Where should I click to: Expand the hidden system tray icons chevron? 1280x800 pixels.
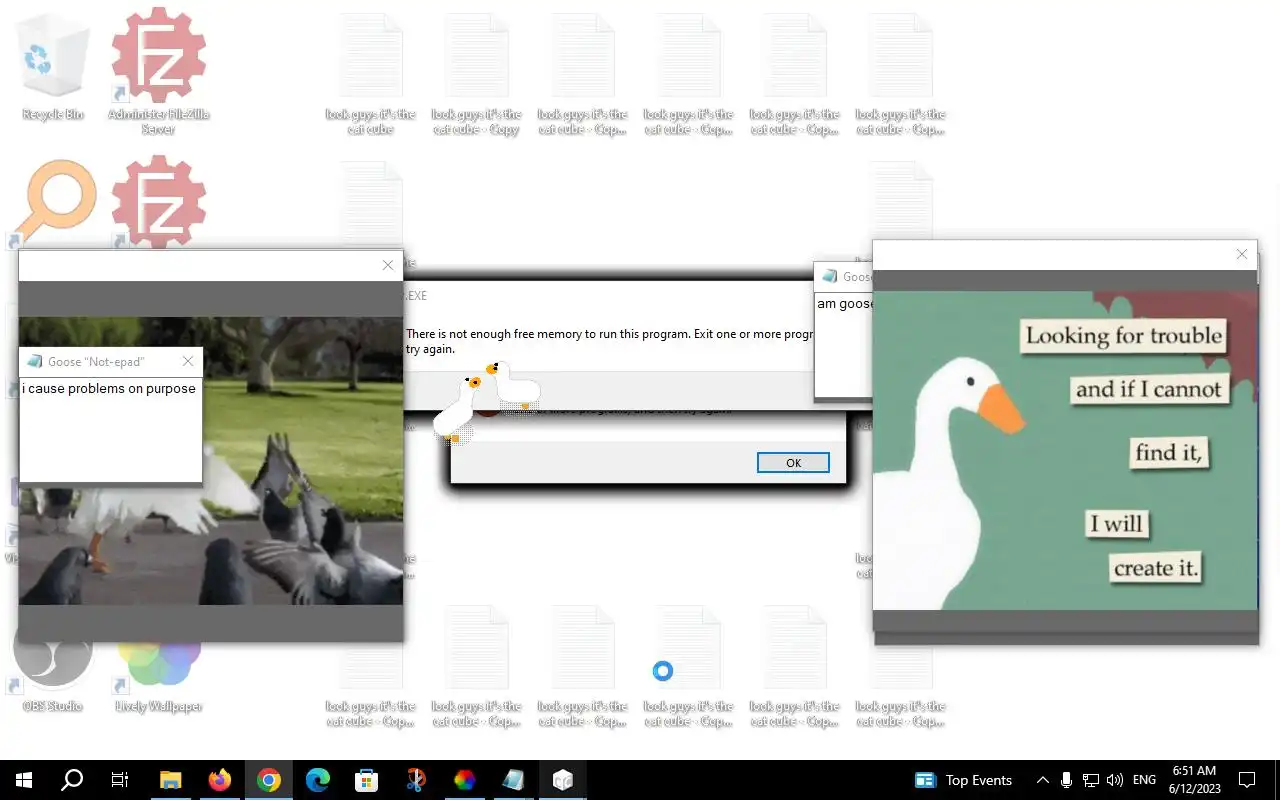1043,780
